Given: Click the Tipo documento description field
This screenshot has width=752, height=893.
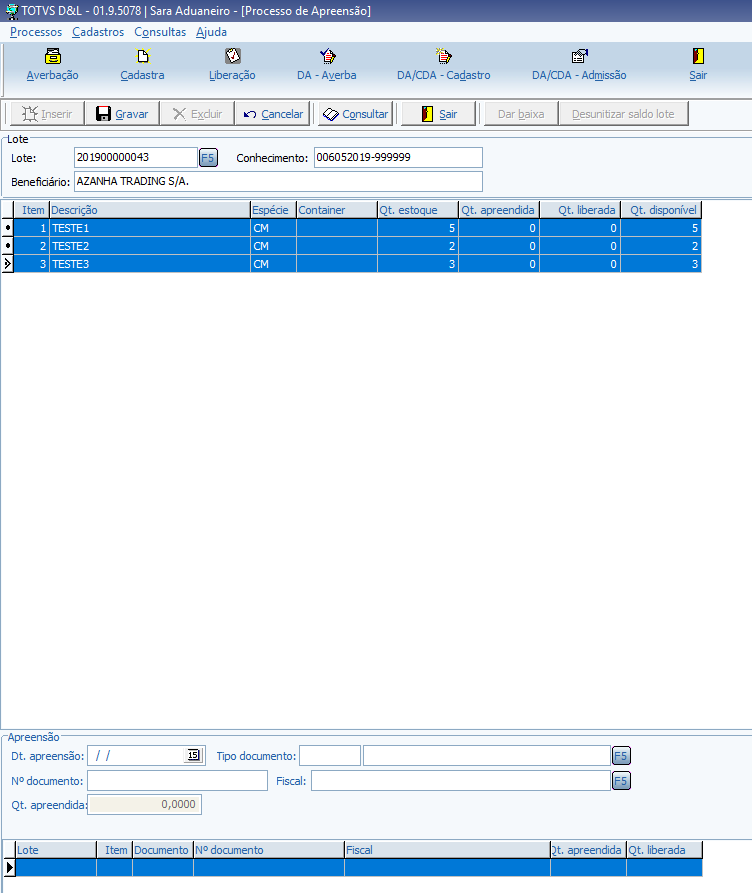Looking at the screenshot, I should coord(487,756).
